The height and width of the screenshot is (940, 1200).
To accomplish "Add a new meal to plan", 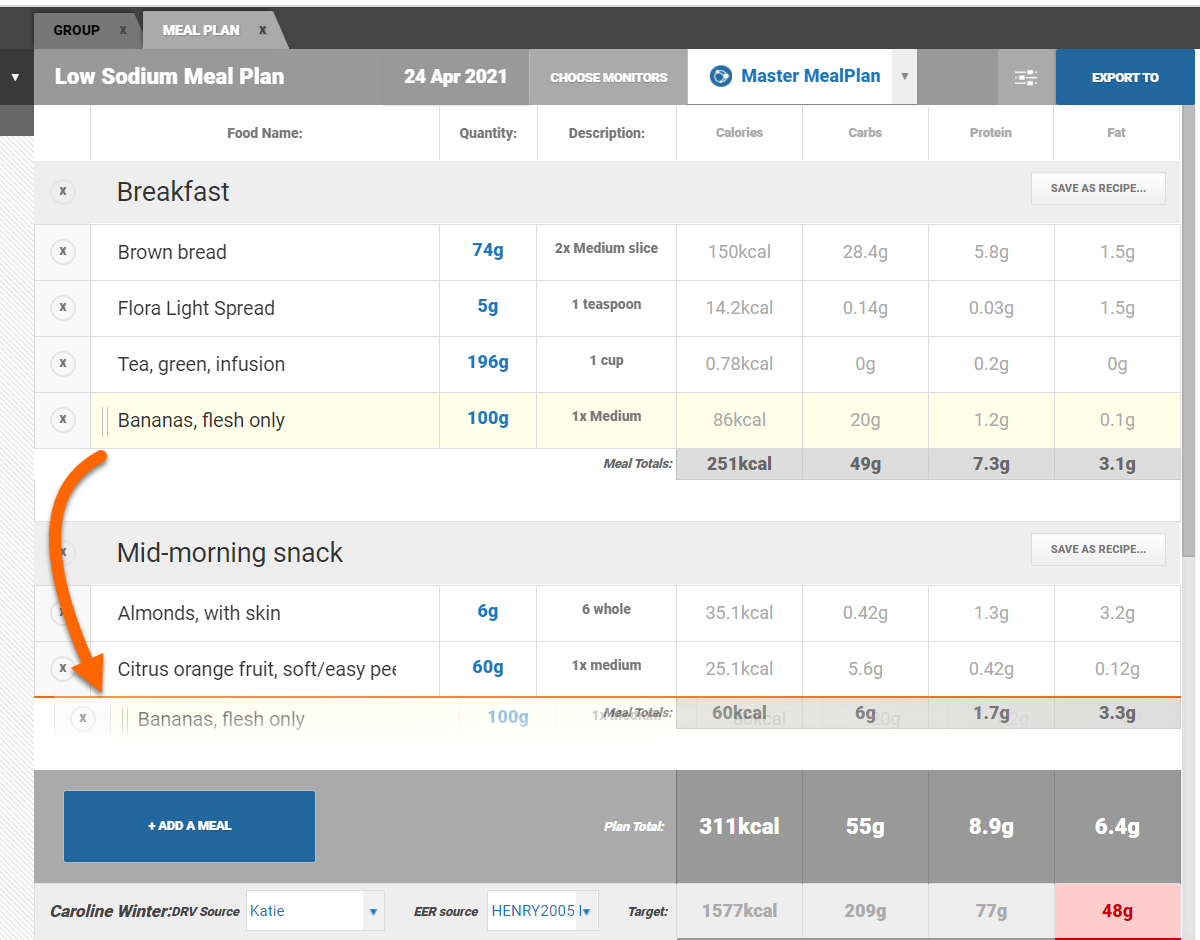I will 189,826.
